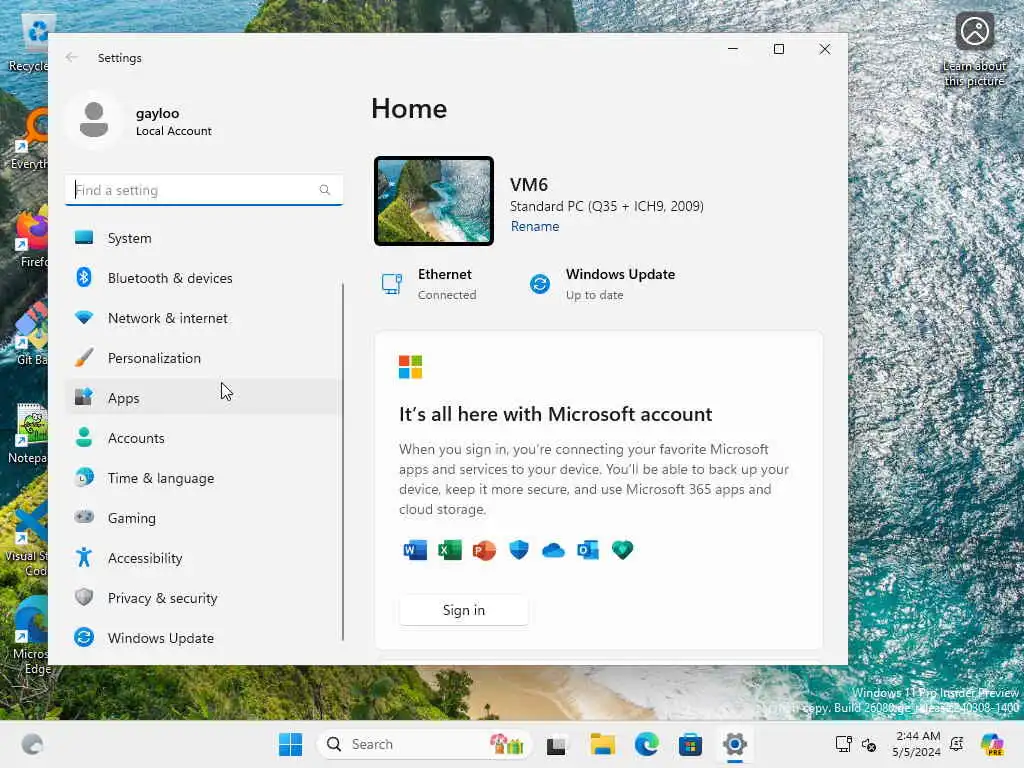Minimize the Settings window
Viewport: 1024px width, 768px height.
pos(733,49)
